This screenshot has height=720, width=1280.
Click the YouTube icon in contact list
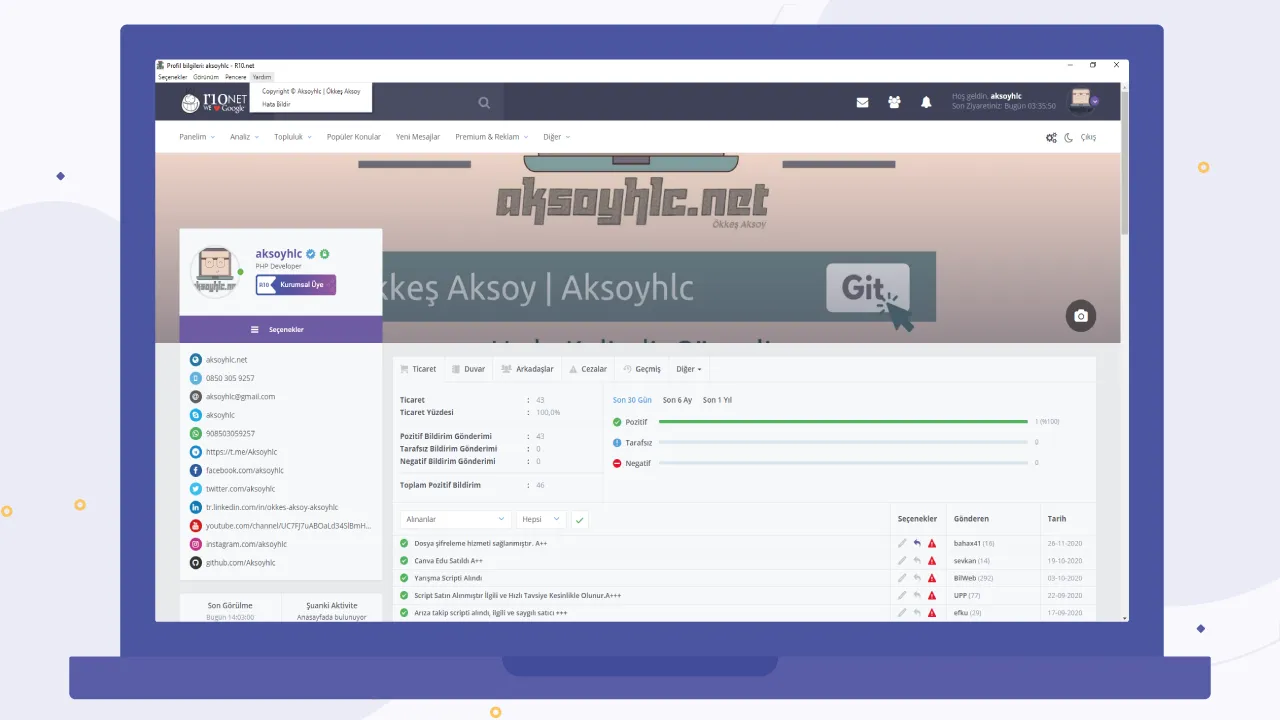coord(196,526)
